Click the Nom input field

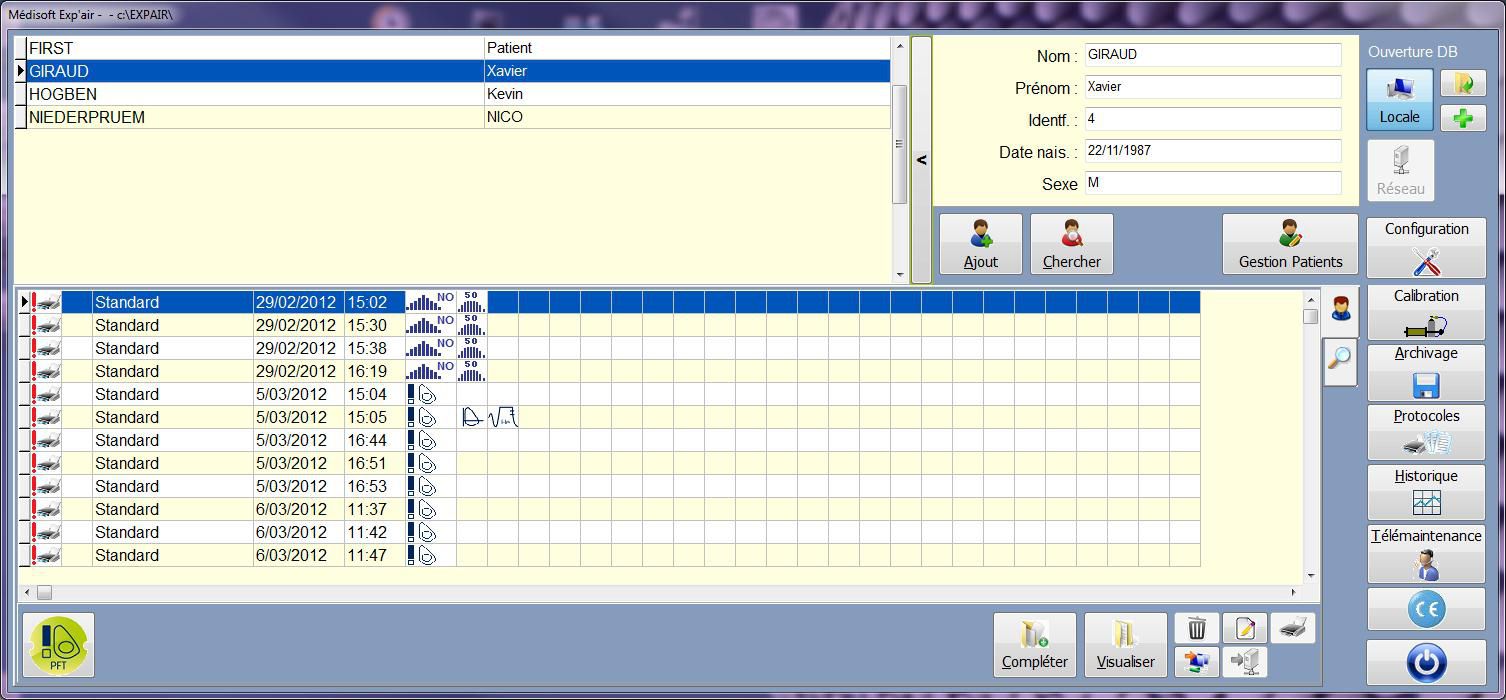click(x=1212, y=55)
